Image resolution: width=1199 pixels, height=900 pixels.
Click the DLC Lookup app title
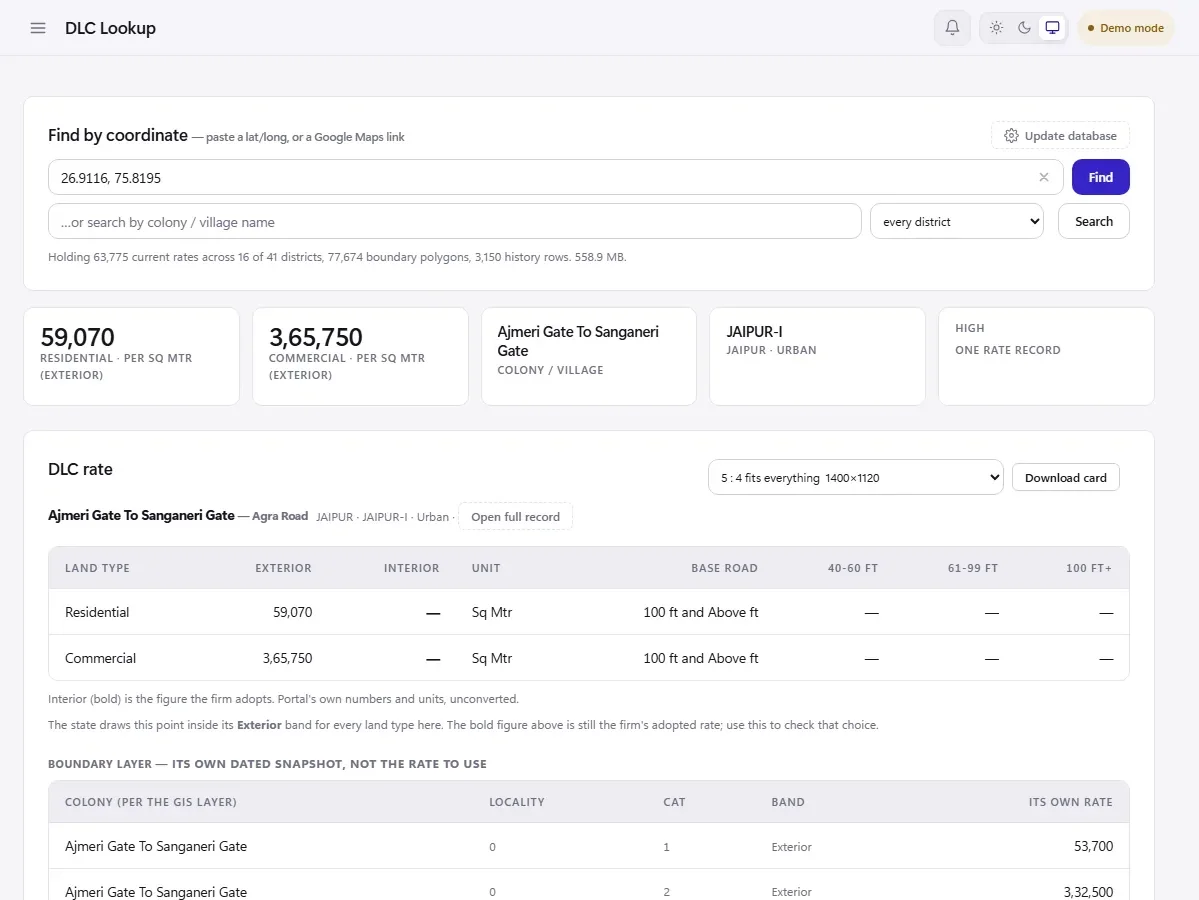tap(110, 28)
